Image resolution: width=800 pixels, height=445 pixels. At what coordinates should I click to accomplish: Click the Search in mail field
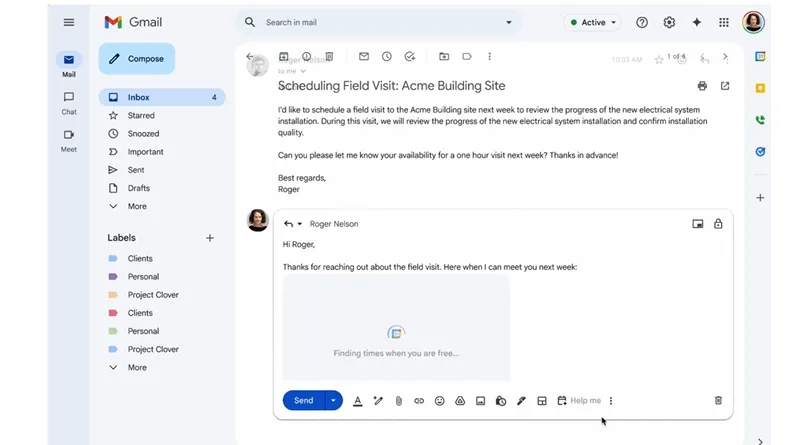tap(380, 22)
